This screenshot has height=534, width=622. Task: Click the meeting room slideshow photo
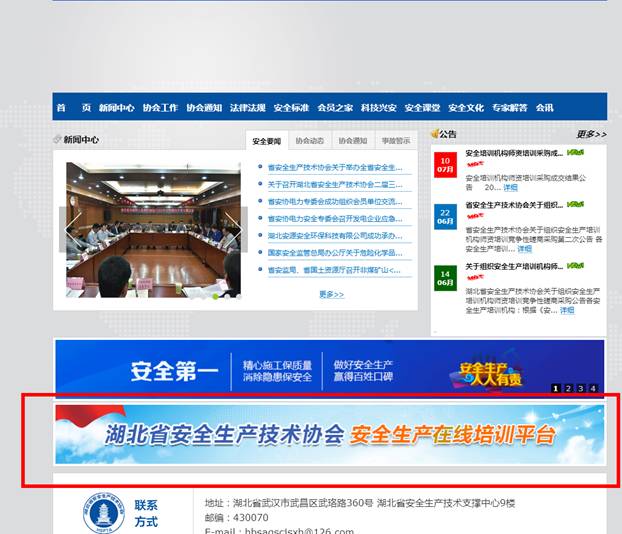click(153, 229)
